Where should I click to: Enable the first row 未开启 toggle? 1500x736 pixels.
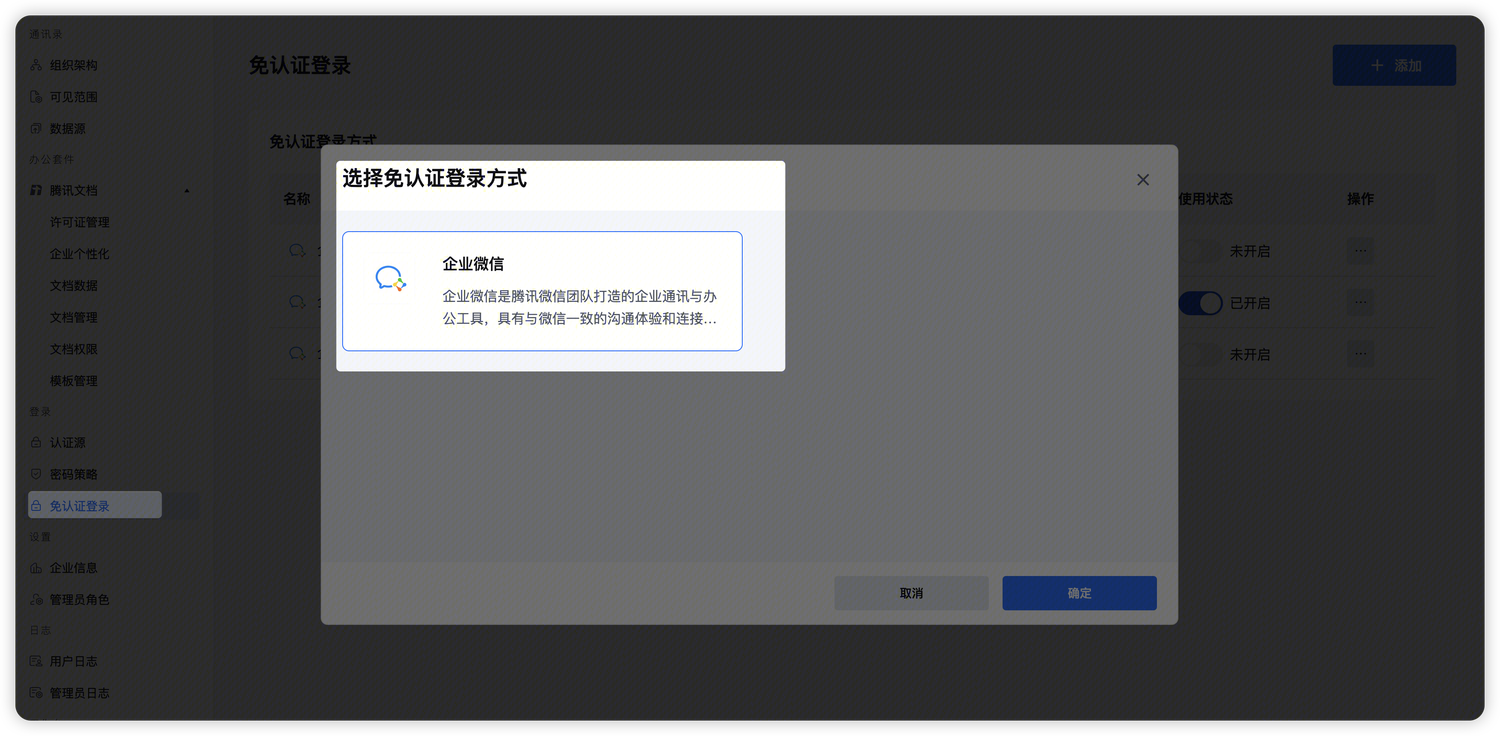1200,251
